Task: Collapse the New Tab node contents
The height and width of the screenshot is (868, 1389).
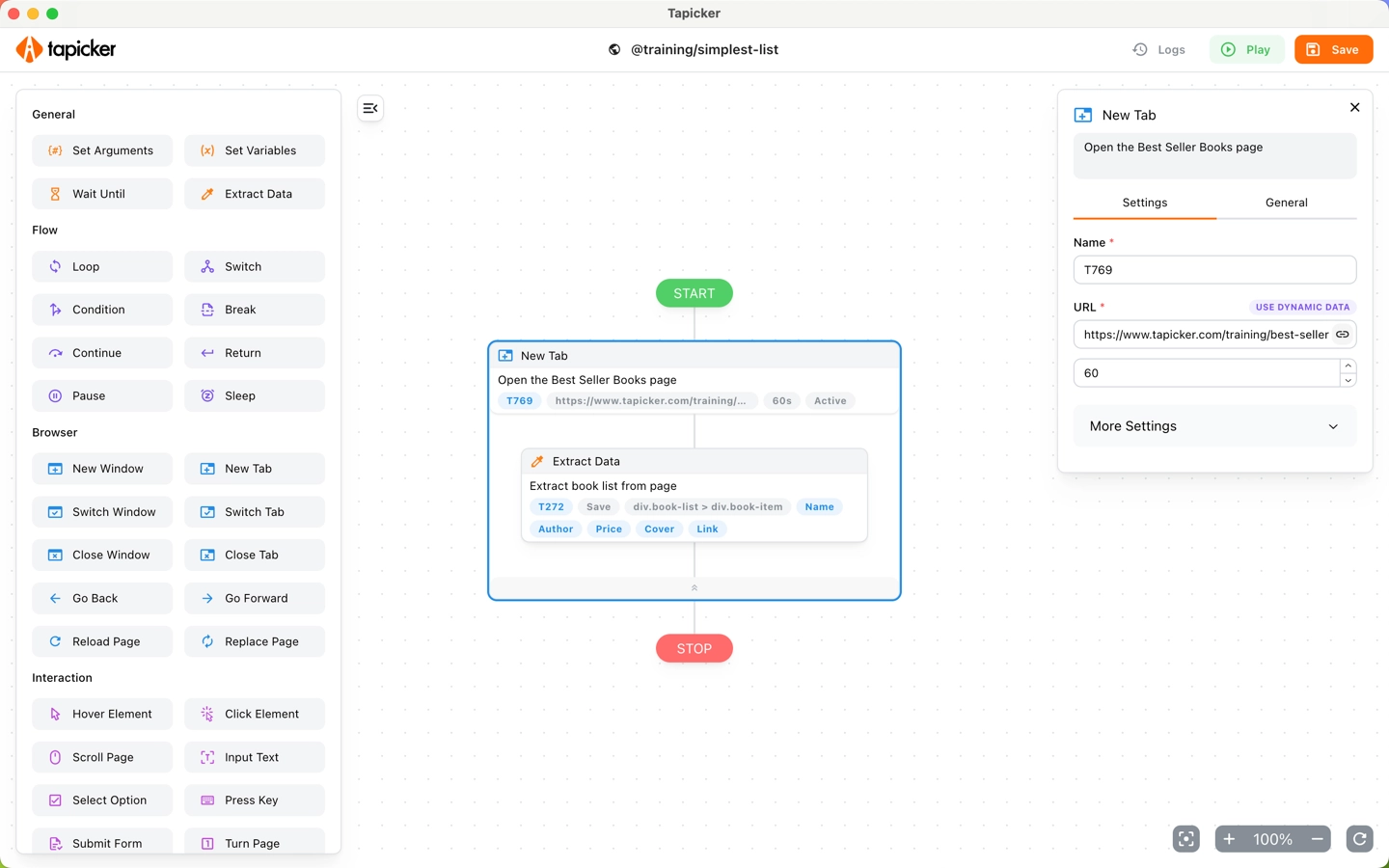Action: click(694, 587)
